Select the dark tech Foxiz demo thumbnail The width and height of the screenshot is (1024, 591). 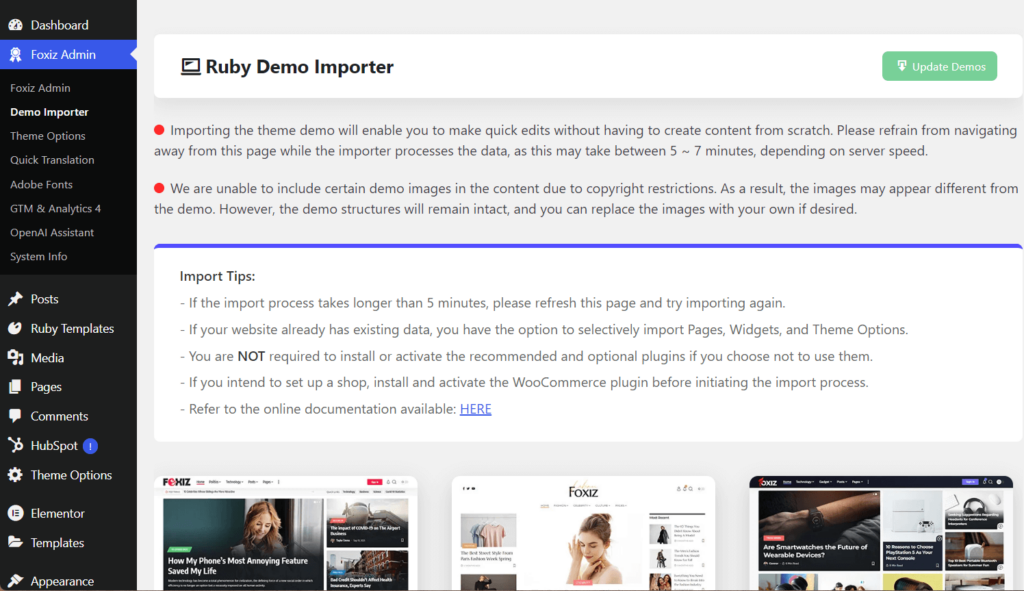881,534
